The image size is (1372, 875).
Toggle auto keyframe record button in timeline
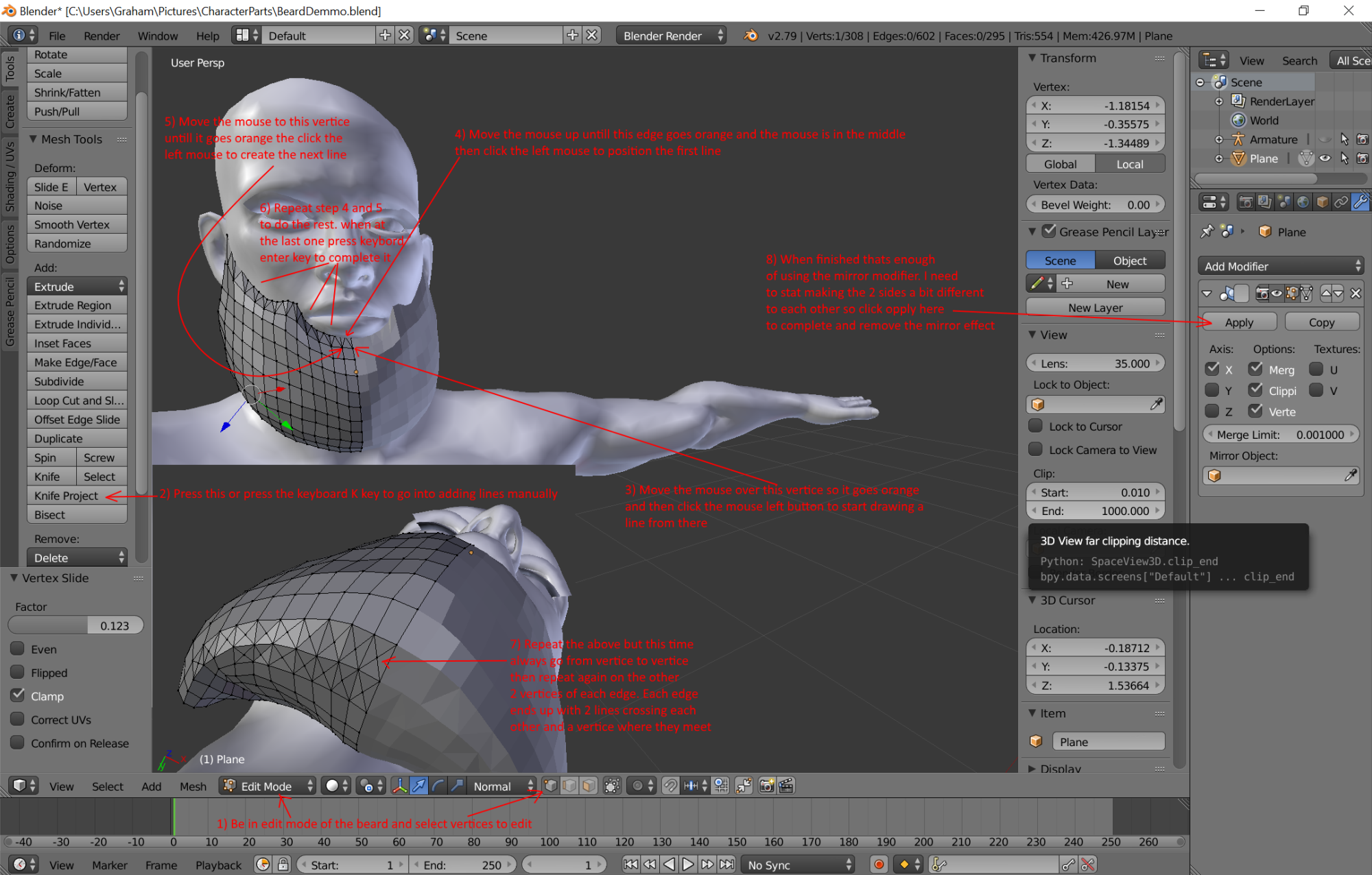click(879, 865)
